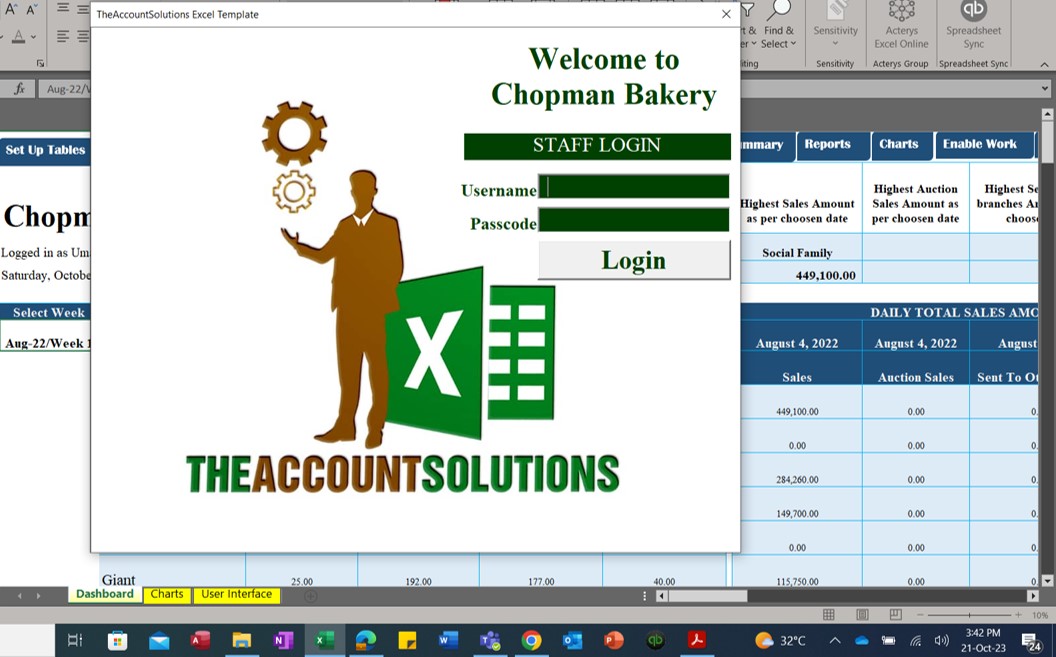The width and height of the screenshot is (1056, 657).
Task: Open Microsoft Teams from taskbar
Action: pos(490,640)
